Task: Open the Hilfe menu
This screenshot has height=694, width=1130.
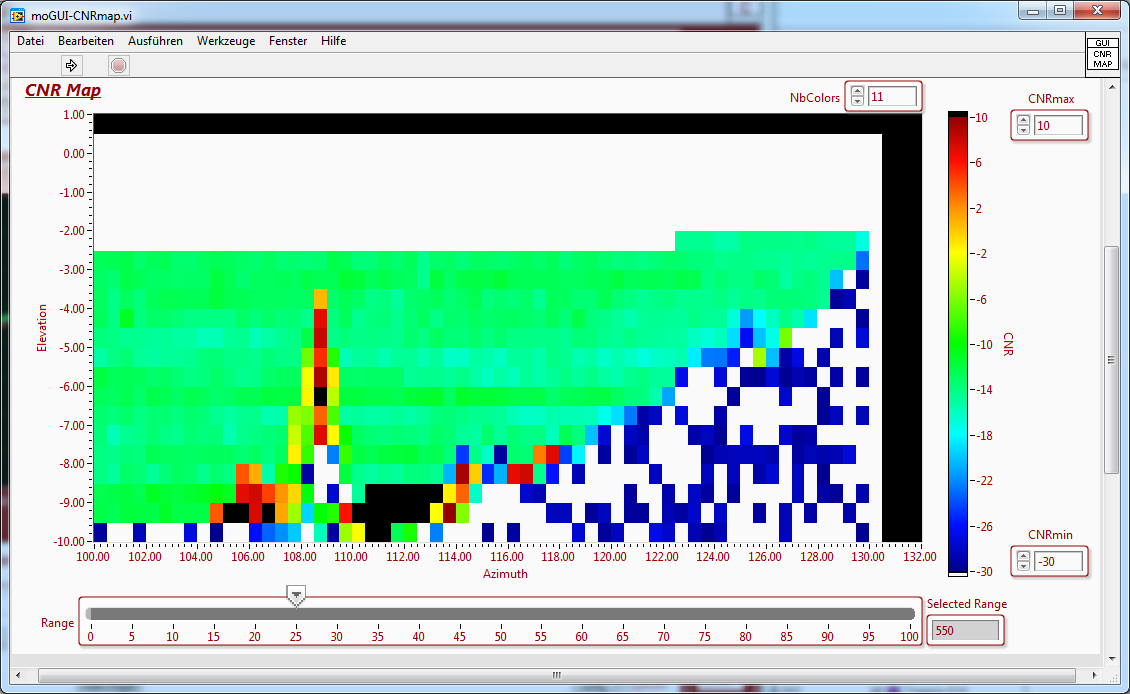Action: (333, 41)
